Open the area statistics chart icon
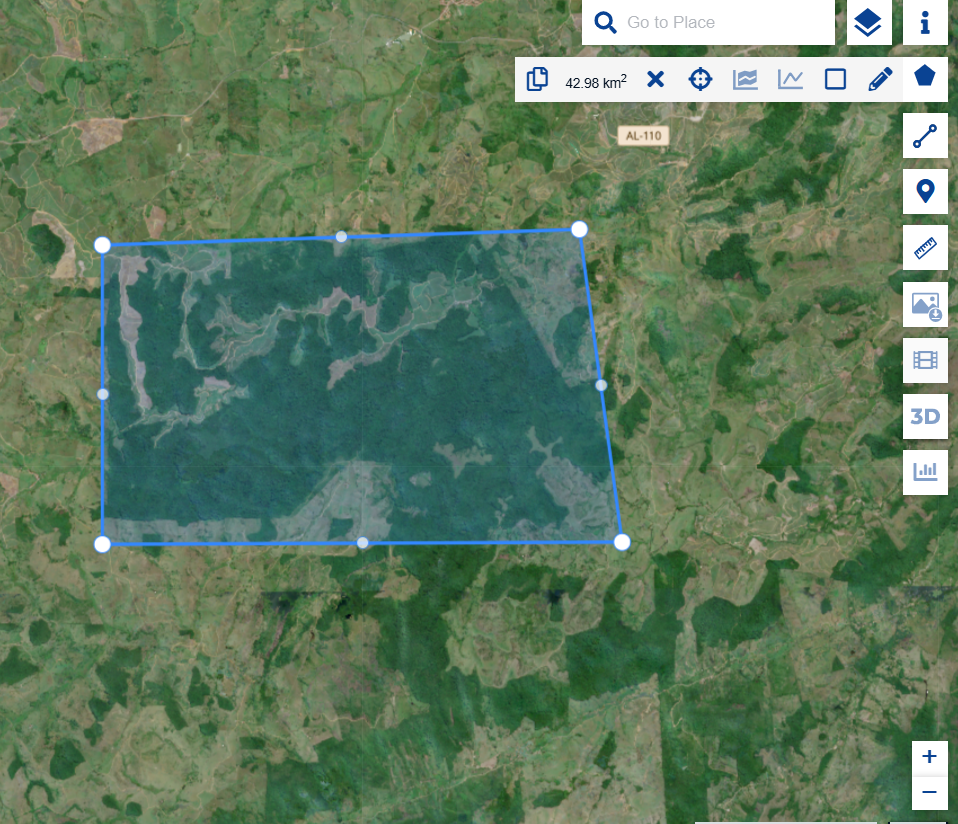The width and height of the screenshot is (958, 824). pos(745,79)
